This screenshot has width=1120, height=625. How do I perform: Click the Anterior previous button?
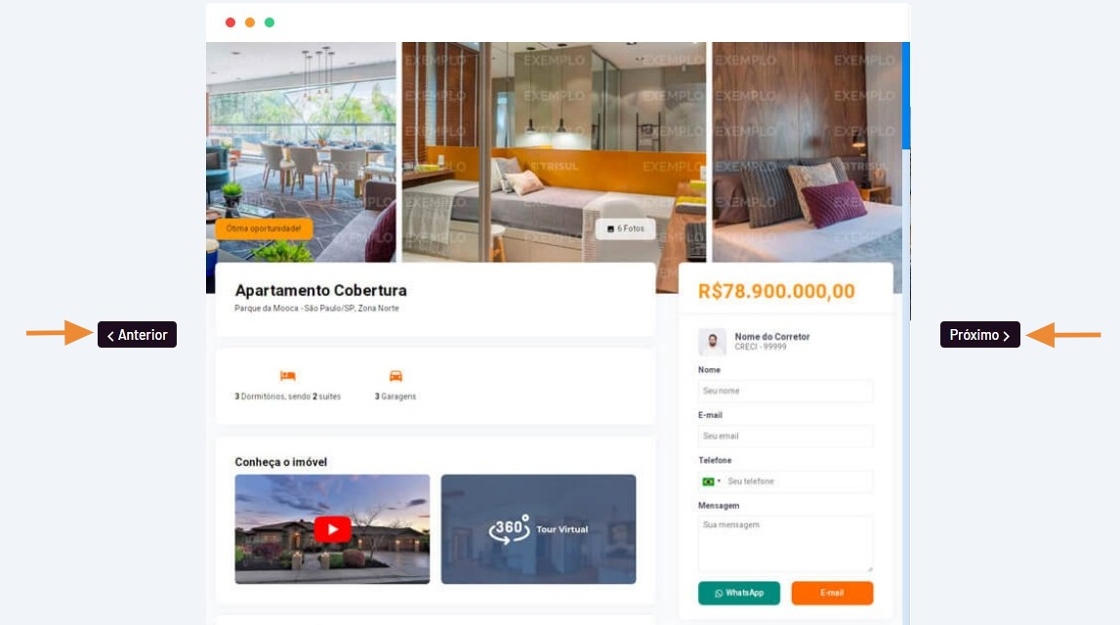pyautogui.click(x=137, y=334)
